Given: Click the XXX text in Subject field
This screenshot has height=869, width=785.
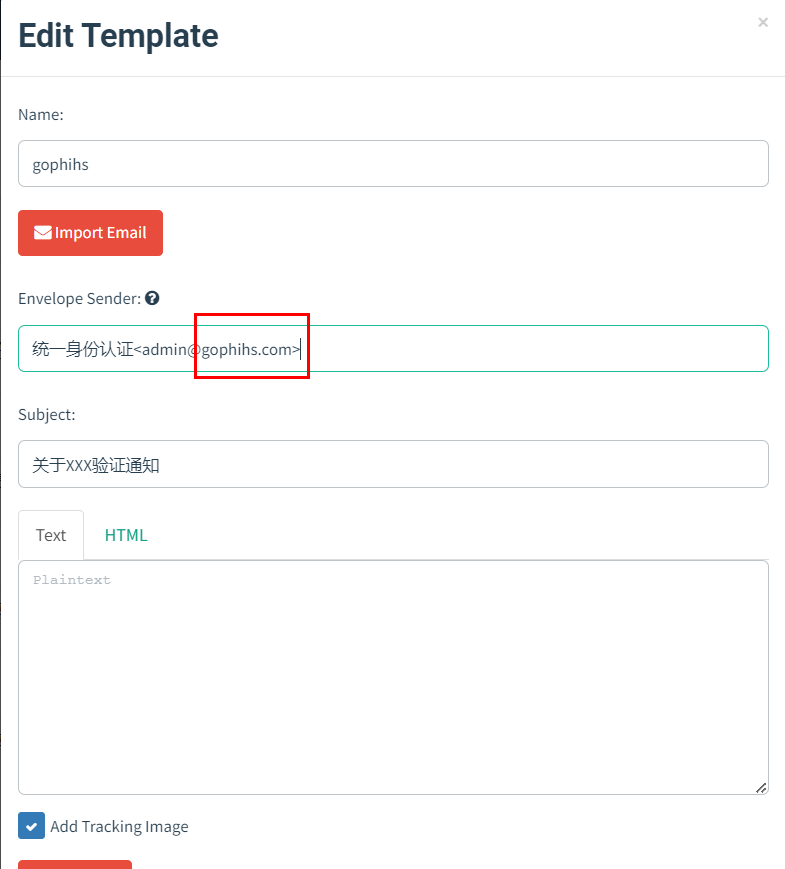Looking at the screenshot, I should pos(79,465).
